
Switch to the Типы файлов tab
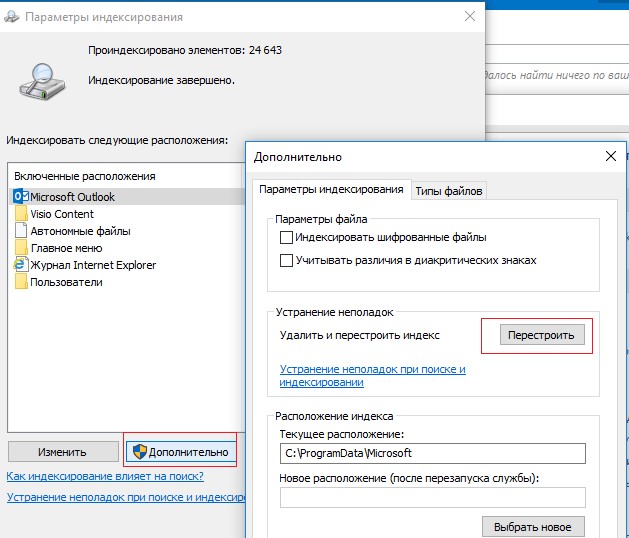tap(448, 191)
